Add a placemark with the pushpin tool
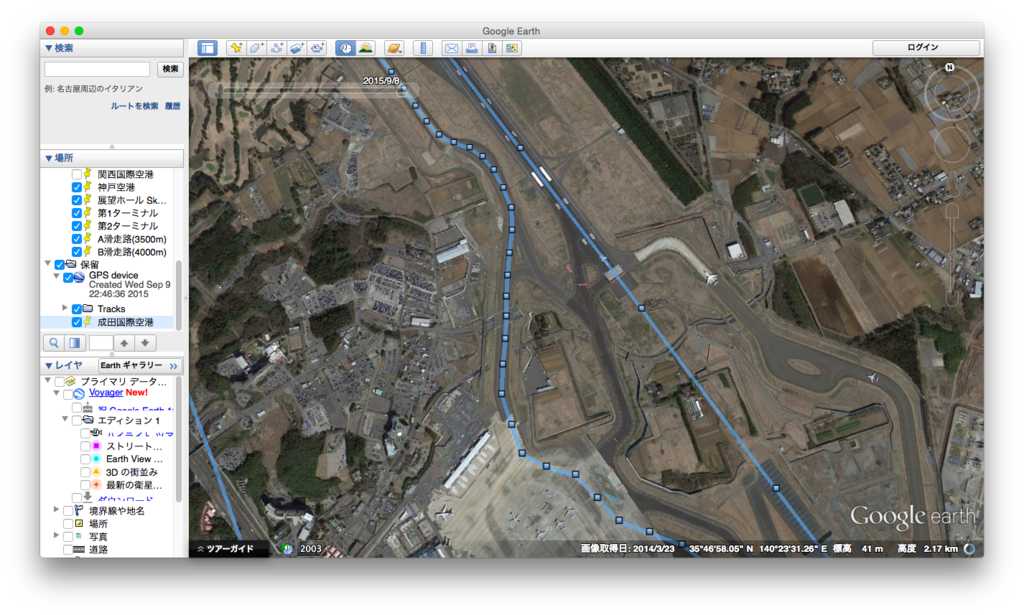 pos(236,48)
